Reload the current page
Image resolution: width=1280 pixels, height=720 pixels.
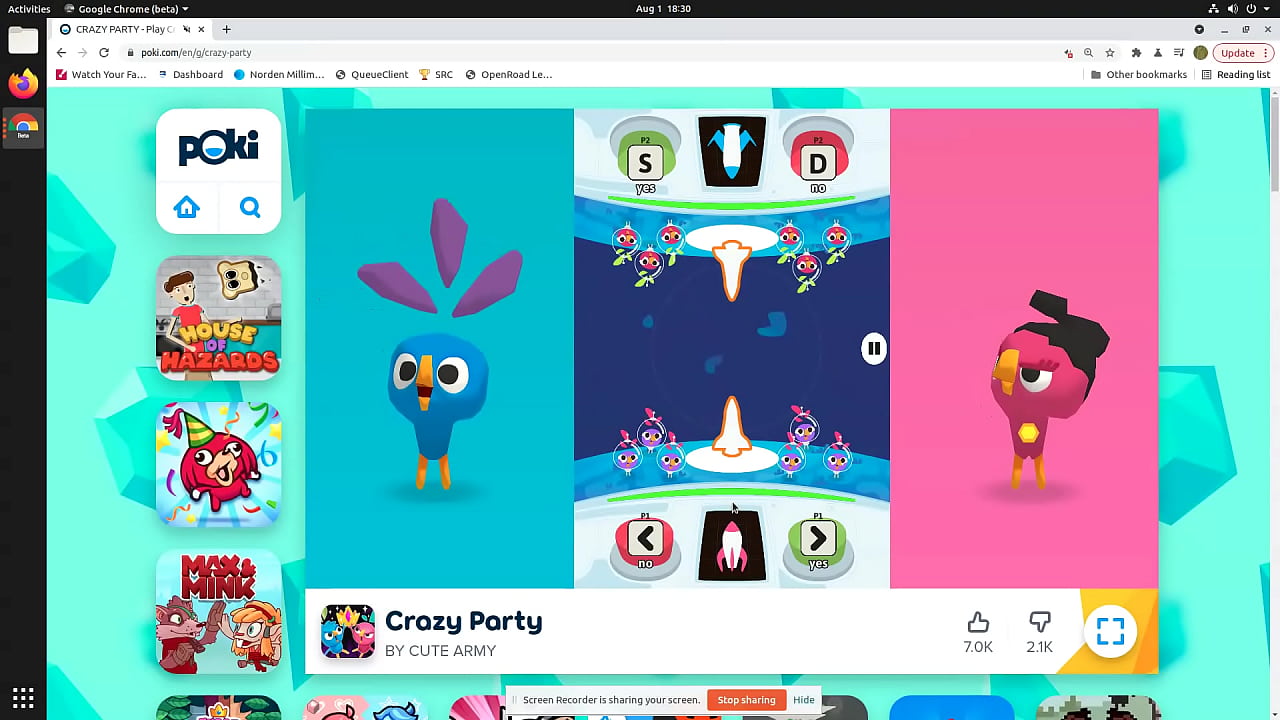[x=104, y=52]
